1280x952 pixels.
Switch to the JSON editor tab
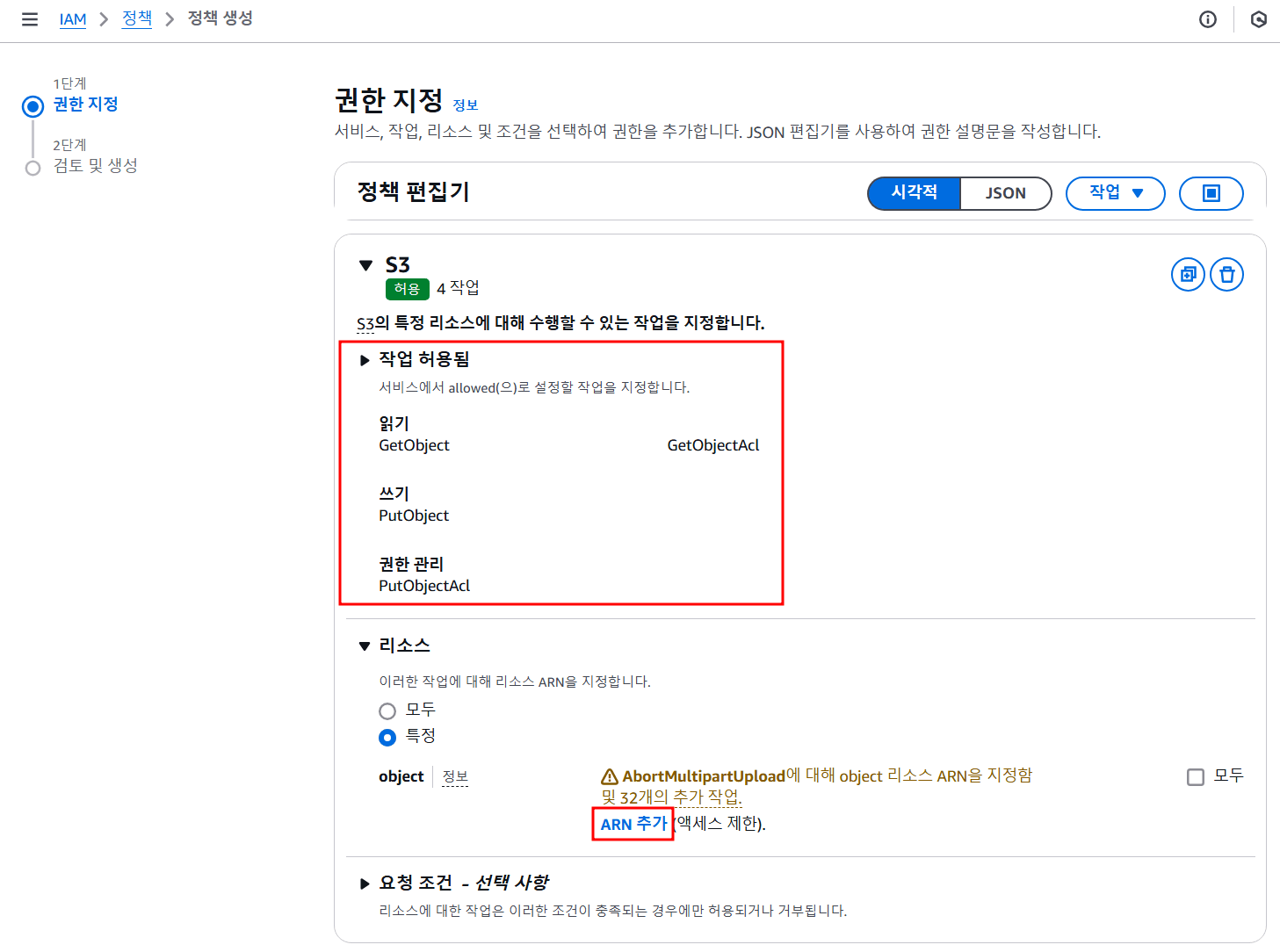[x=1005, y=193]
